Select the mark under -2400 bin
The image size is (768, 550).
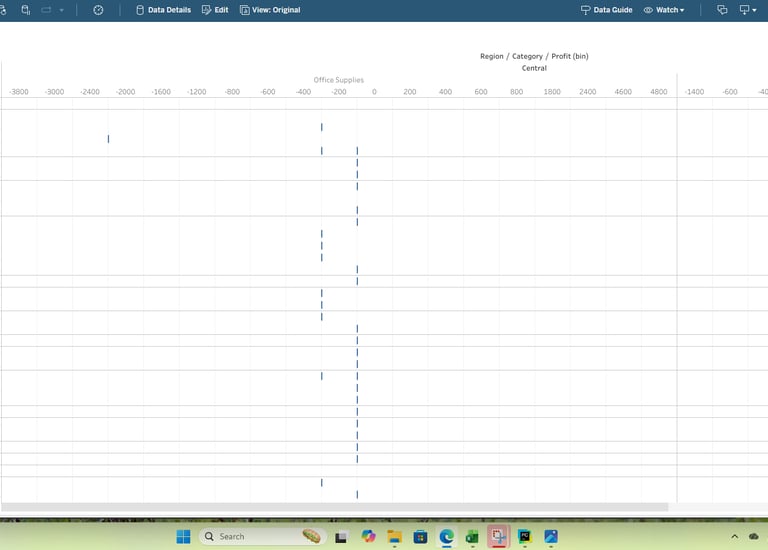coord(108,139)
